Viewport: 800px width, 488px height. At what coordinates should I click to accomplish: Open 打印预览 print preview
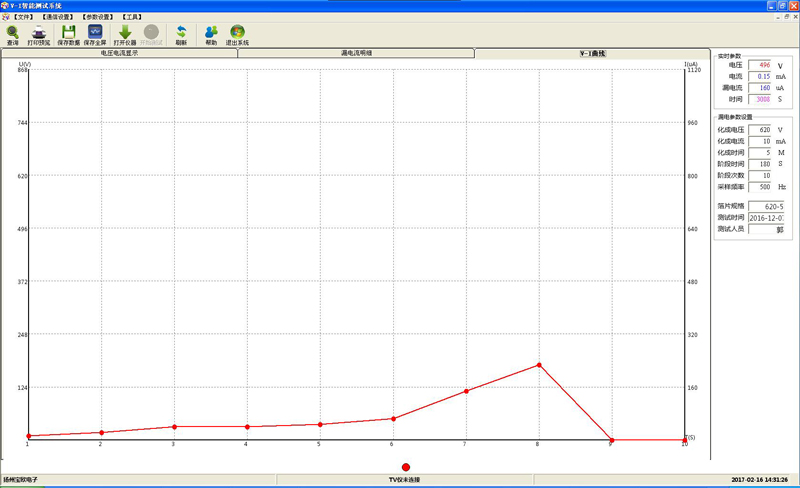40,35
